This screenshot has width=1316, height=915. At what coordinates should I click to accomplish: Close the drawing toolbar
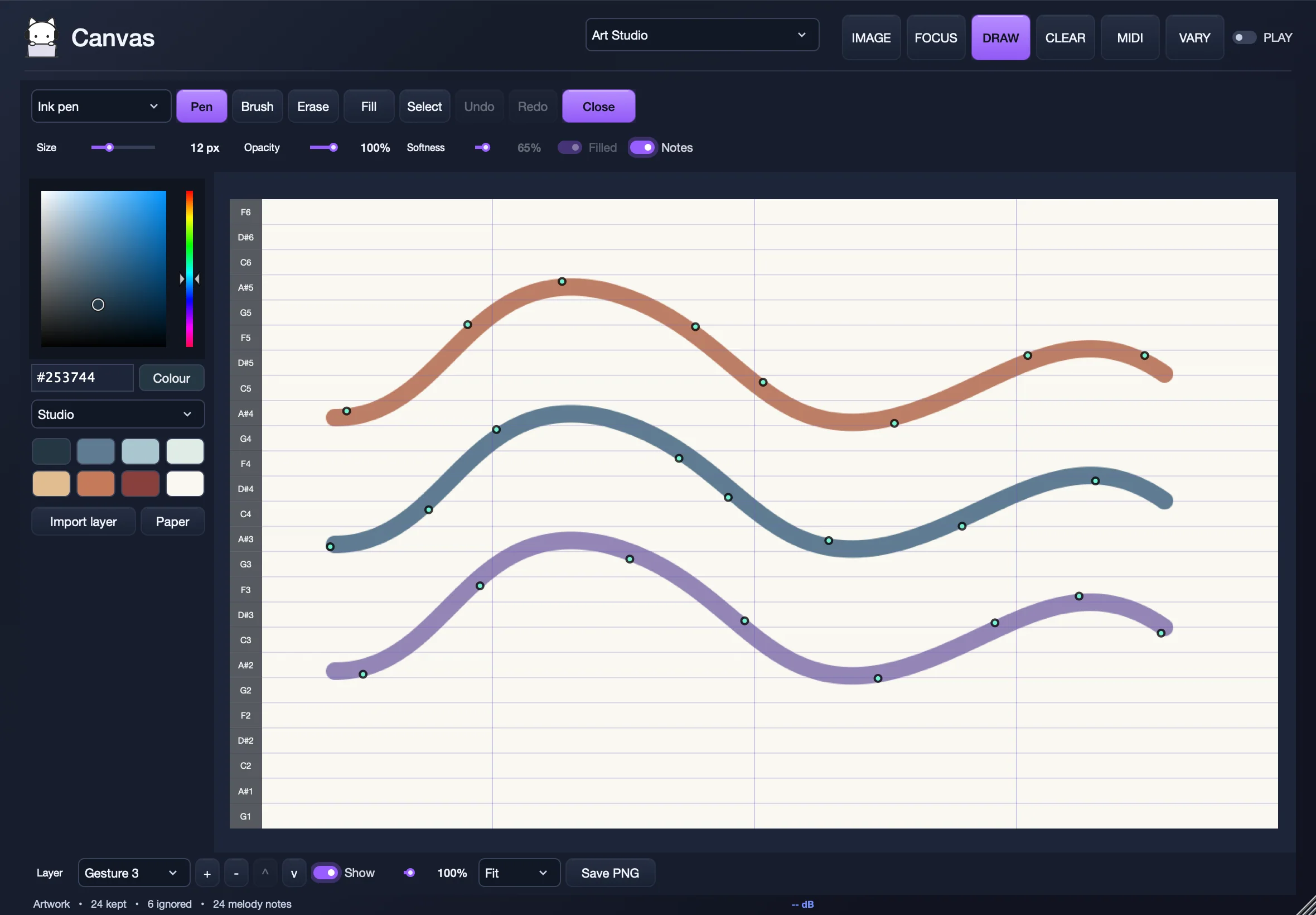[598, 107]
